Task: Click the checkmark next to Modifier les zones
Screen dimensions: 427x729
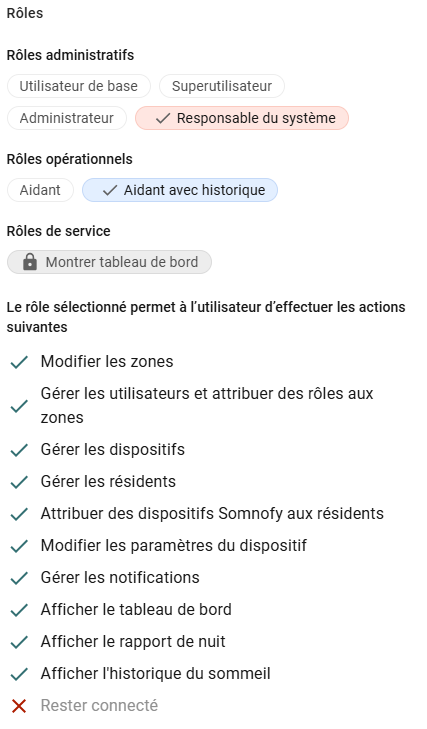Action: tap(19, 362)
